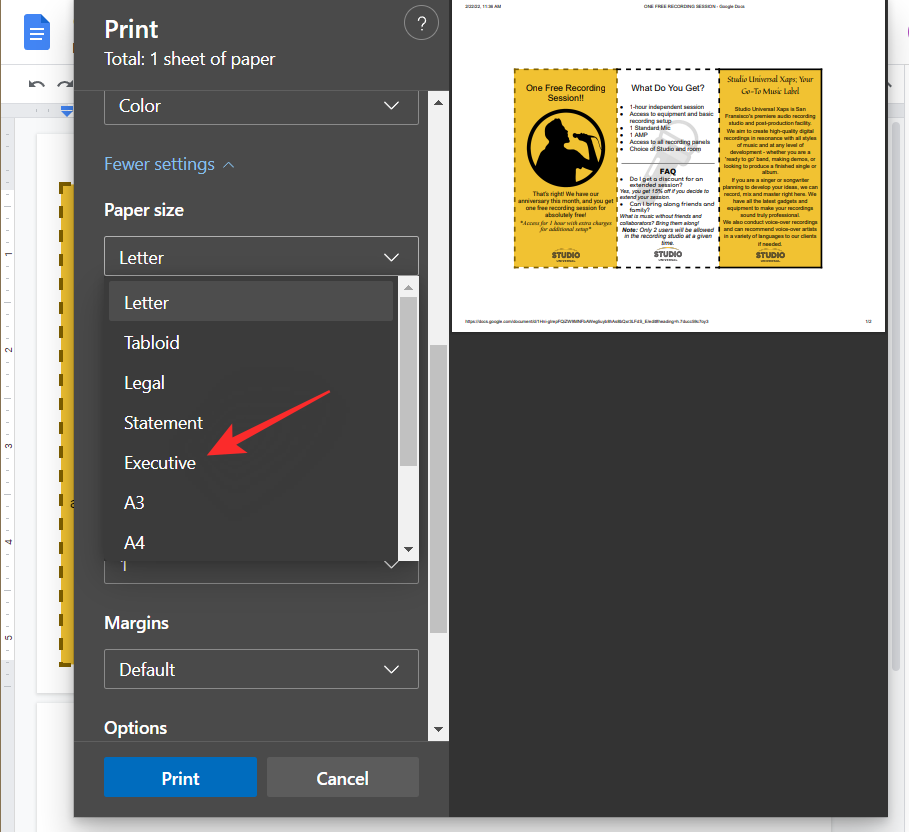Click the Cancel button
Screen dimensions: 909x832
[x=342, y=778]
